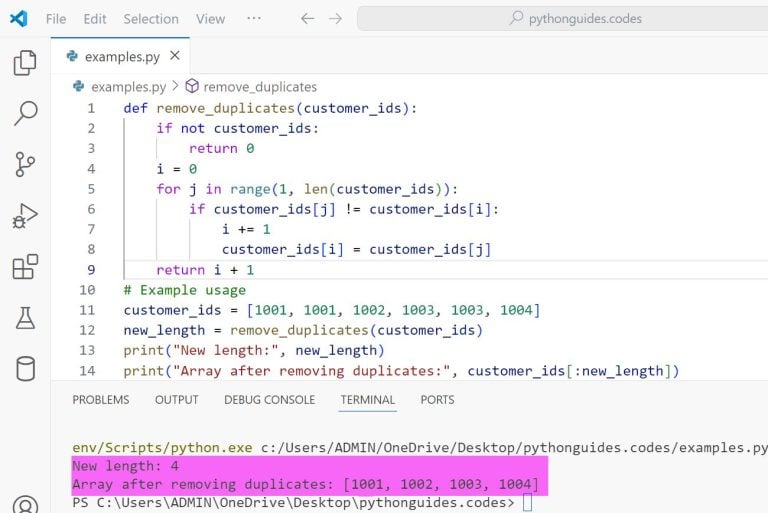Open the Accounts icon in activity bar
Viewport: 768px width, 513px height.
click(25, 505)
